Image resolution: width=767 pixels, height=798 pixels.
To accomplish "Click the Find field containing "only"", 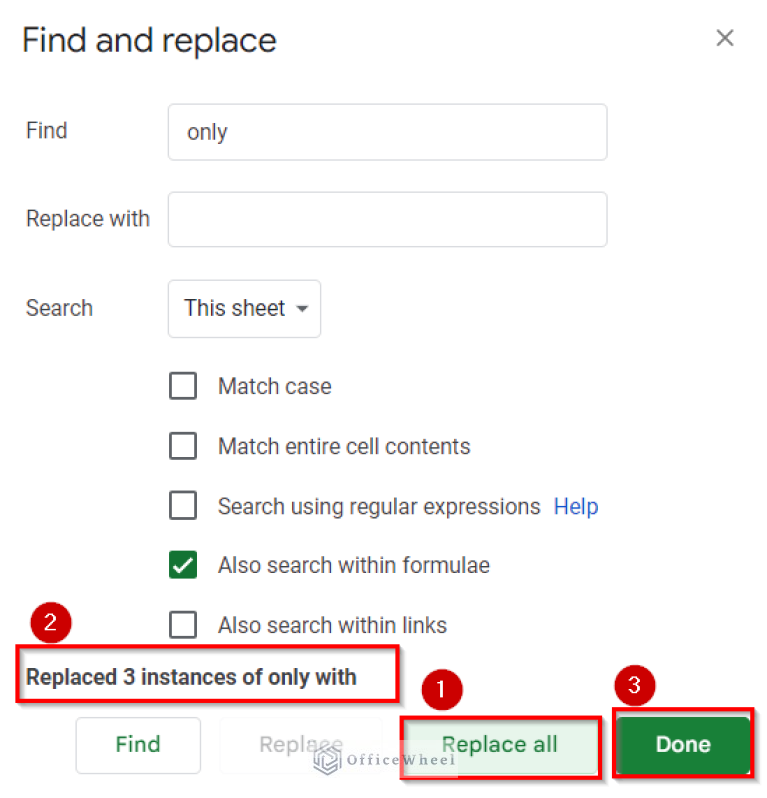I will pyautogui.click(x=387, y=132).
